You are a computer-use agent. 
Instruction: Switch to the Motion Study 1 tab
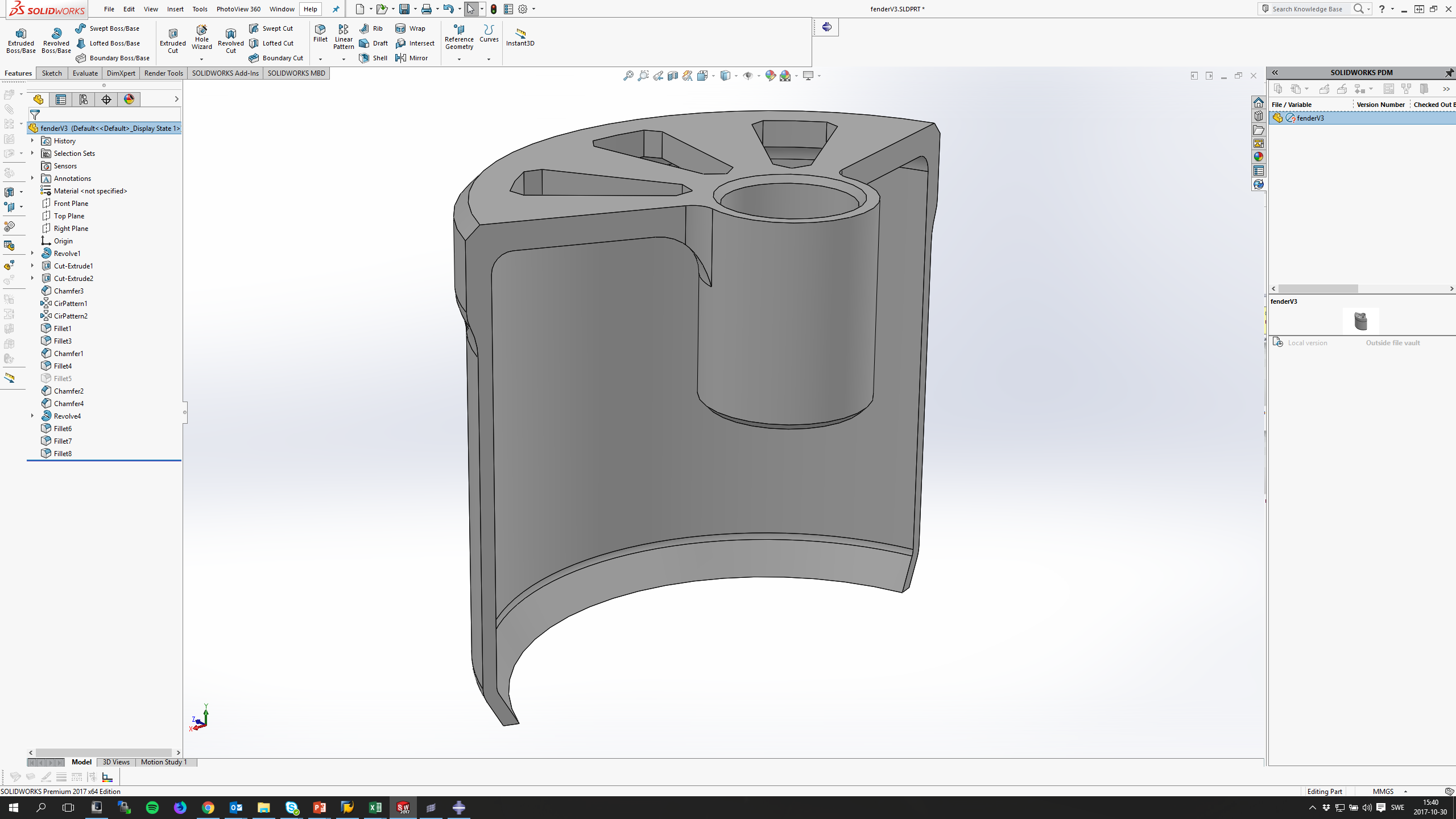point(164,762)
